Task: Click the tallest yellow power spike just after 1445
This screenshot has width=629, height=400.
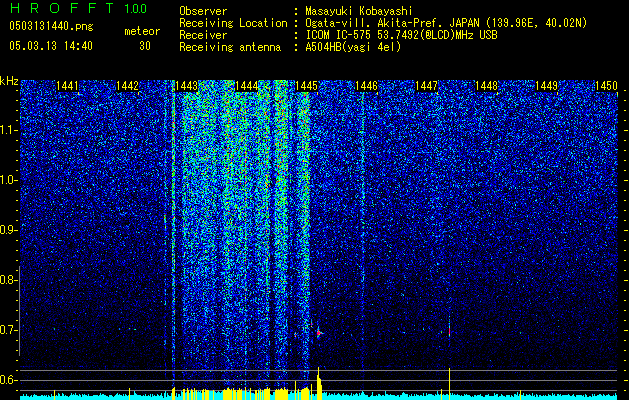Action: 319,383
